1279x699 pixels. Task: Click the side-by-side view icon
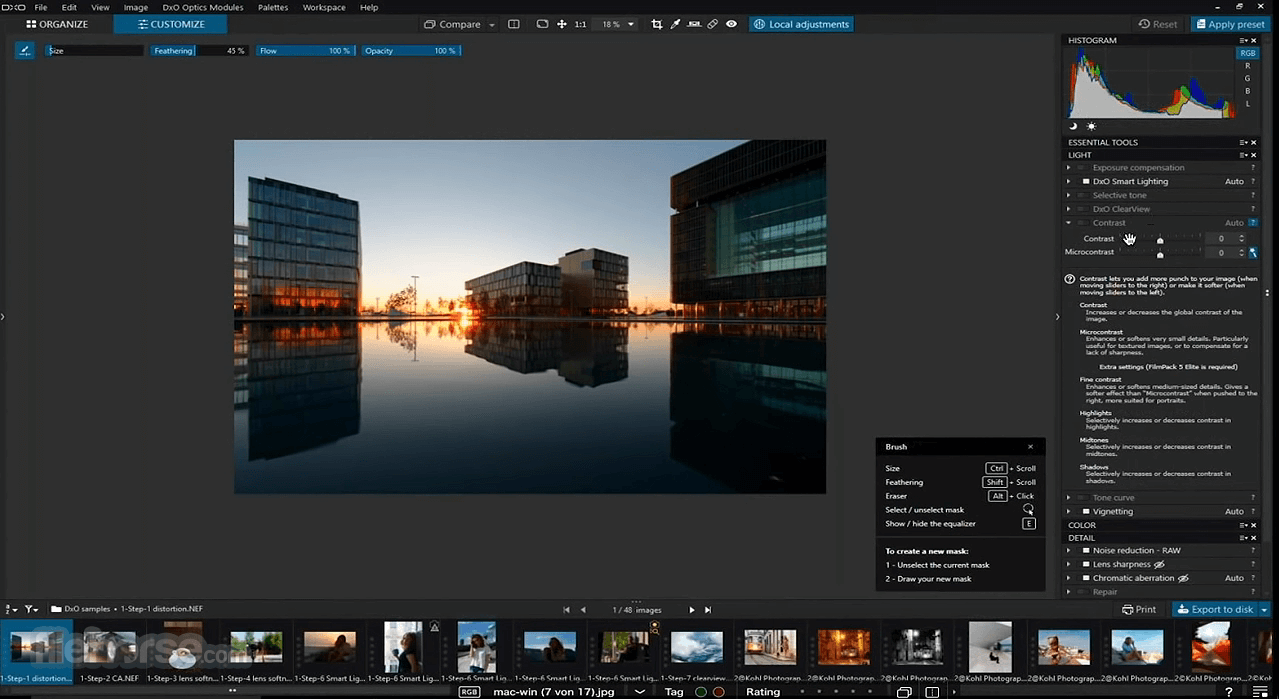pyautogui.click(x=513, y=24)
